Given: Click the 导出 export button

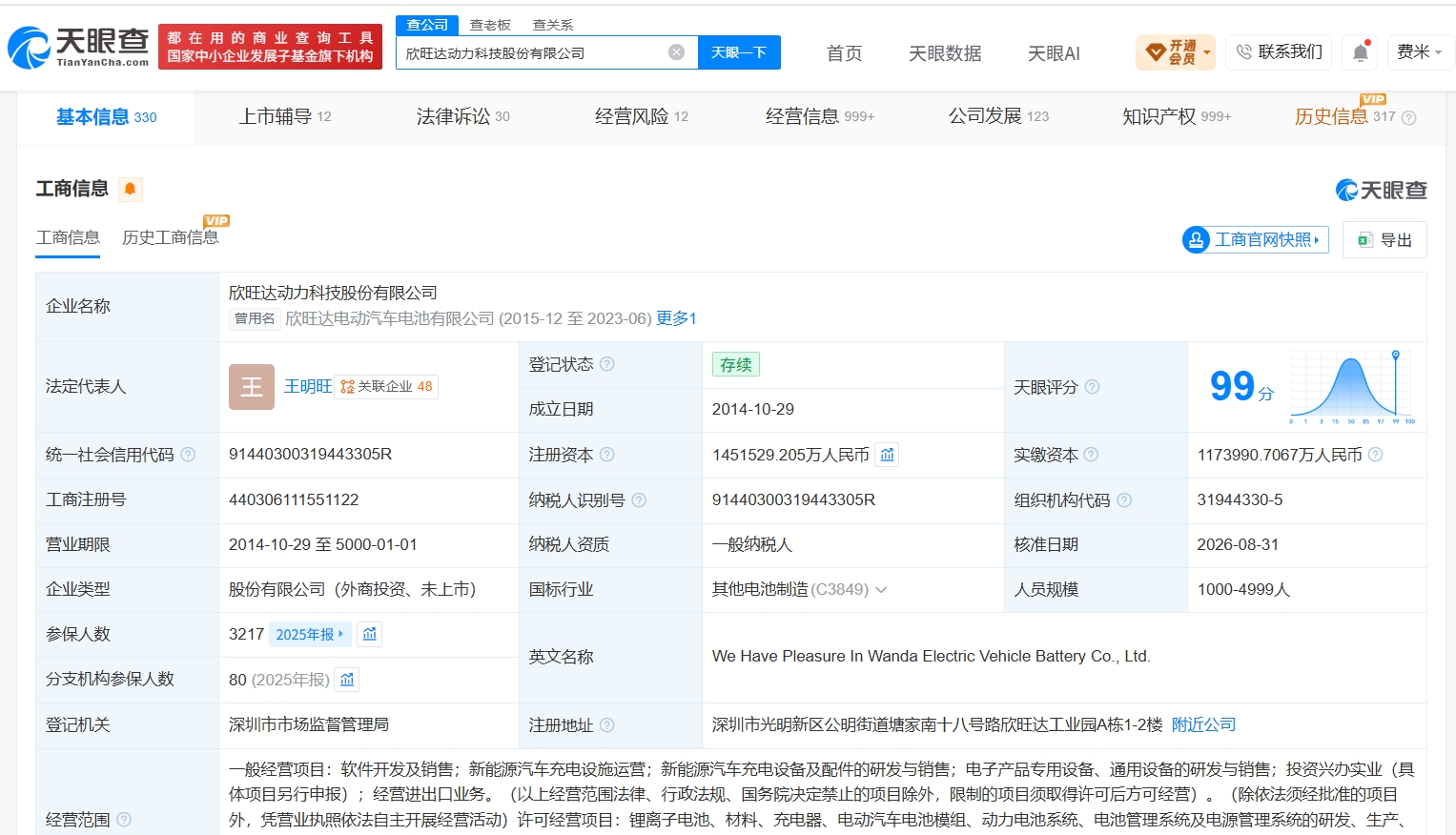Looking at the screenshot, I should 1384,240.
